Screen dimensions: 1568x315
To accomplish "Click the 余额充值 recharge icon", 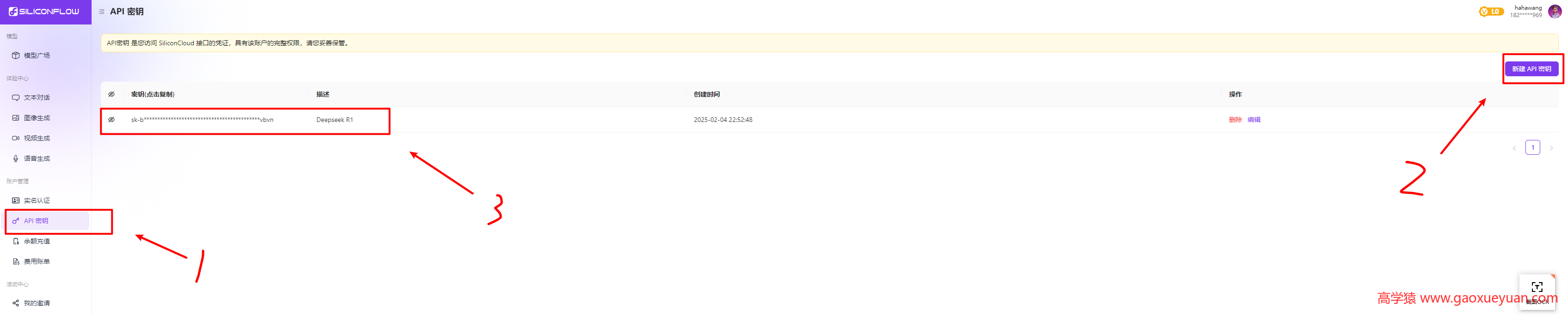I will pyautogui.click(x=16, y=242).
